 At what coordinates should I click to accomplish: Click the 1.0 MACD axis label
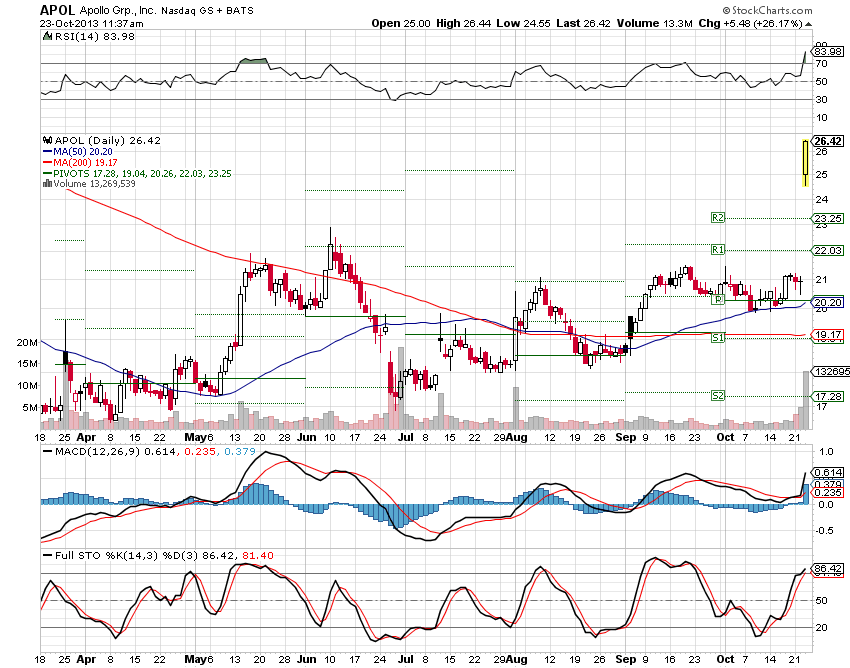pyautogui.click(x=826, y=452)
